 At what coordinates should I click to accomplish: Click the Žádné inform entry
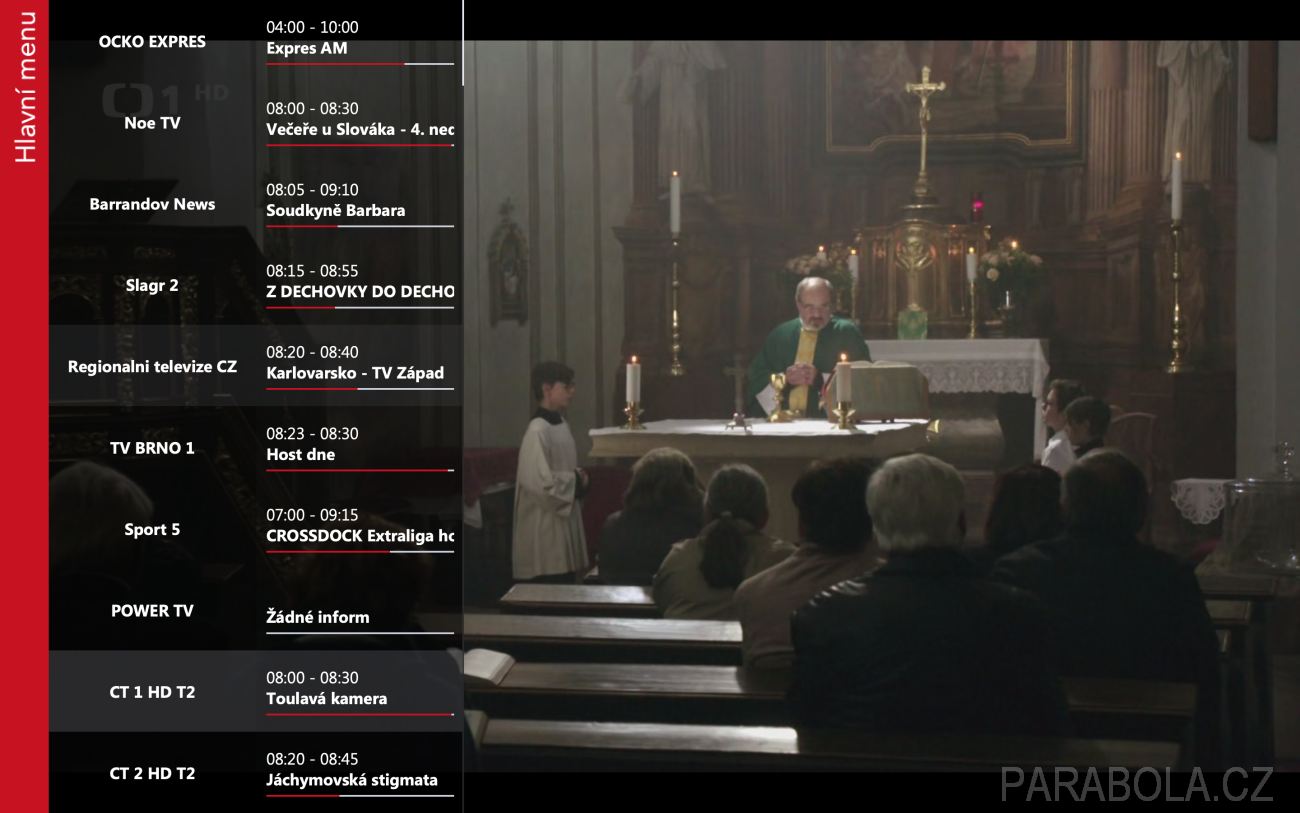tap(318, 617)
